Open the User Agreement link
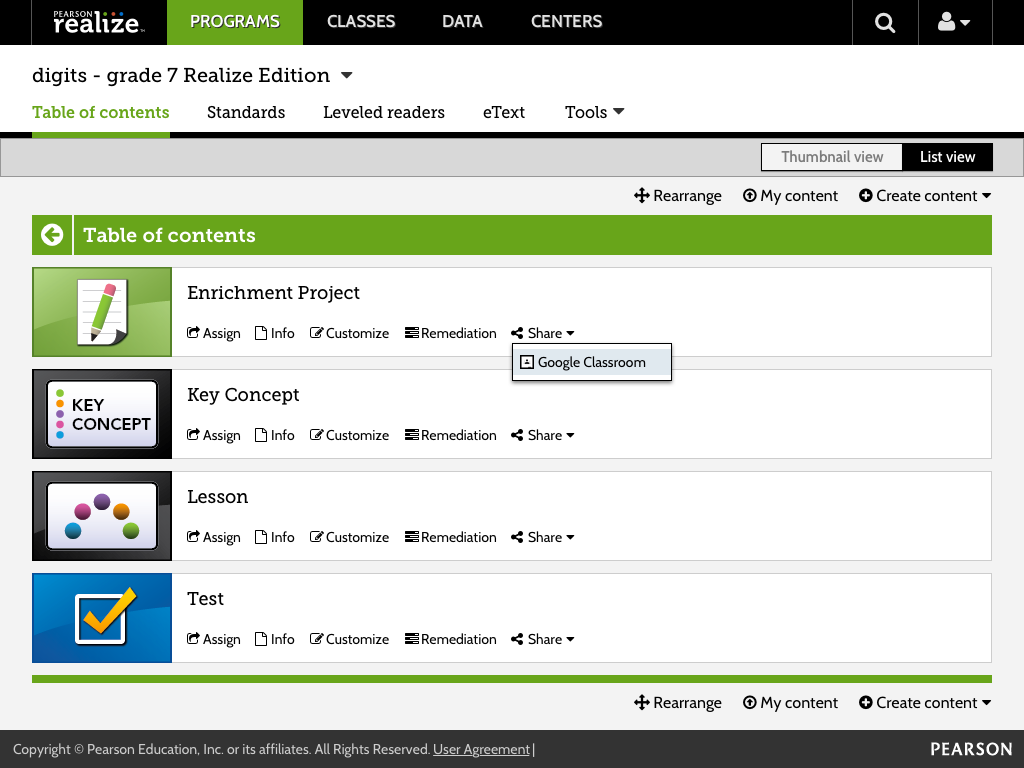Viewport: 1024px width, 768px height. pos(481,749)
